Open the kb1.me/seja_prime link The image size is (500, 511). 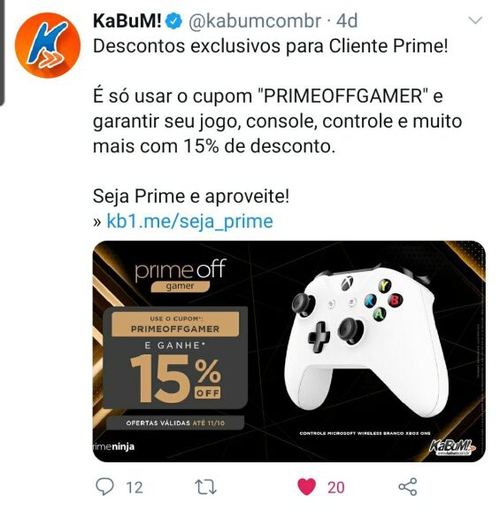tap(190, 221)
